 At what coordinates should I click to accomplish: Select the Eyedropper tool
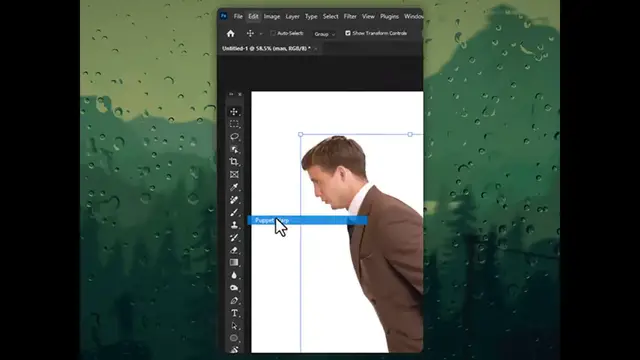pyautogui.click(x=234, y=187)
